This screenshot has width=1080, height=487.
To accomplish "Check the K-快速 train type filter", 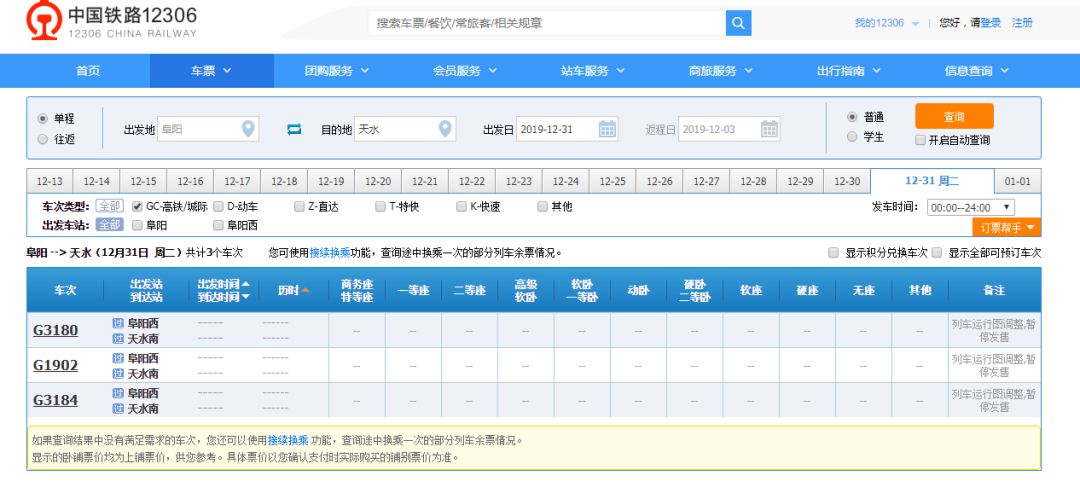I will [x=461, y=206].
